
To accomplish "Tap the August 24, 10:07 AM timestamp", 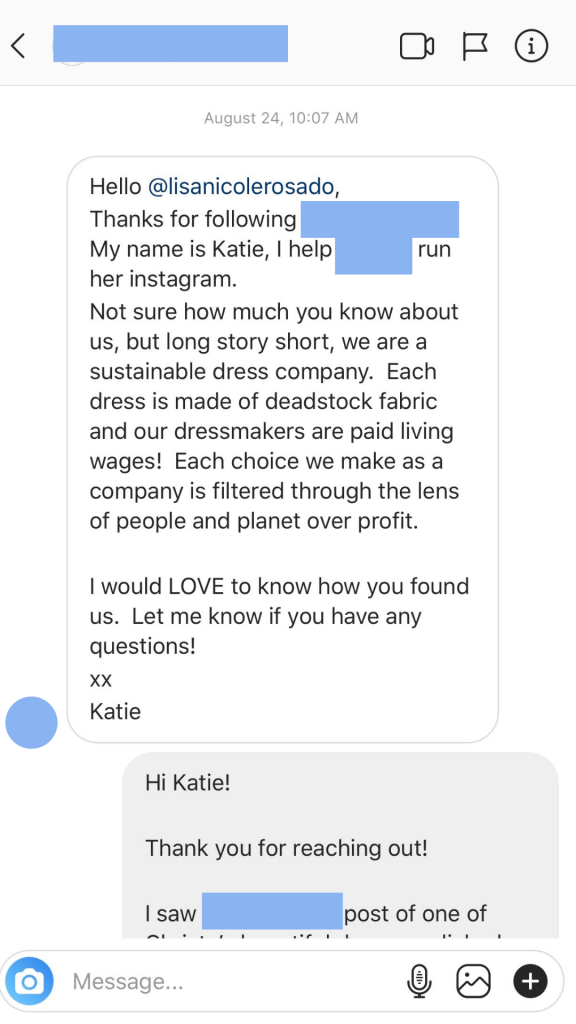I will [281, 118].
